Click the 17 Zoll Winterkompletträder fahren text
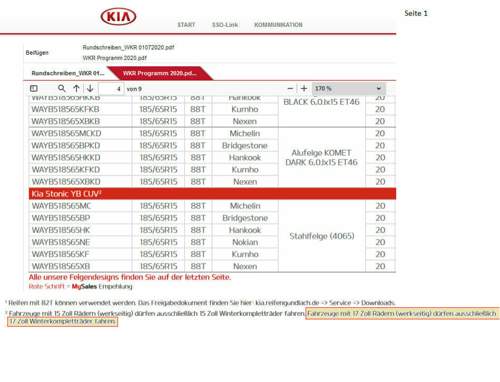The image size is (500, 382). tap(62, 322)
